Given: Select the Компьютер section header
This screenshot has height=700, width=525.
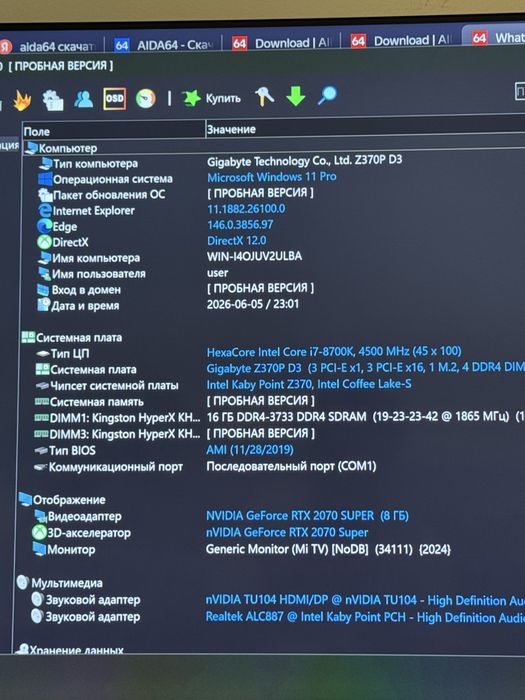Looking at the screenshot, I should click(x=61, y=148).
